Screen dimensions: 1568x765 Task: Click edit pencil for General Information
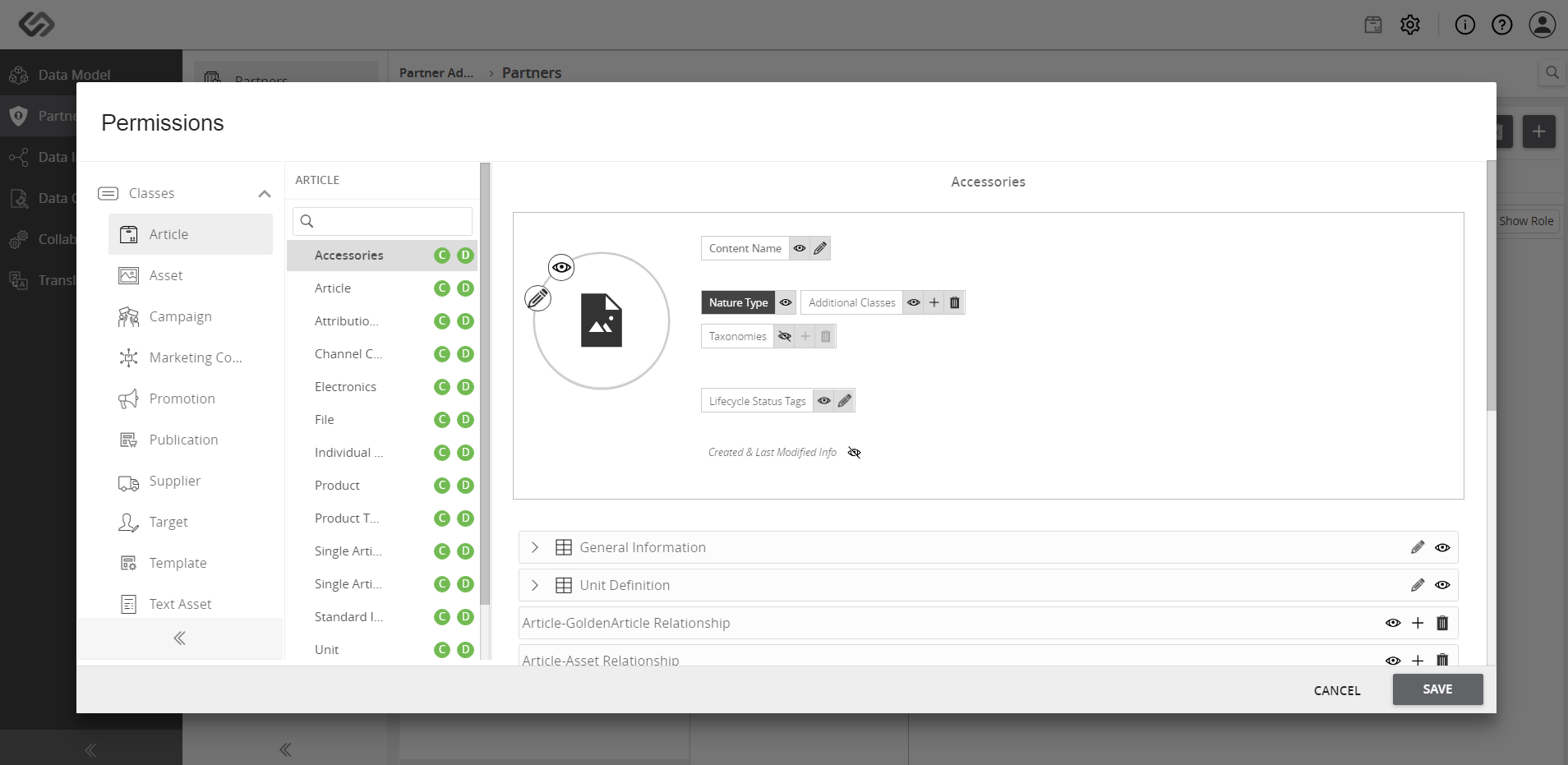[1418, 547]
